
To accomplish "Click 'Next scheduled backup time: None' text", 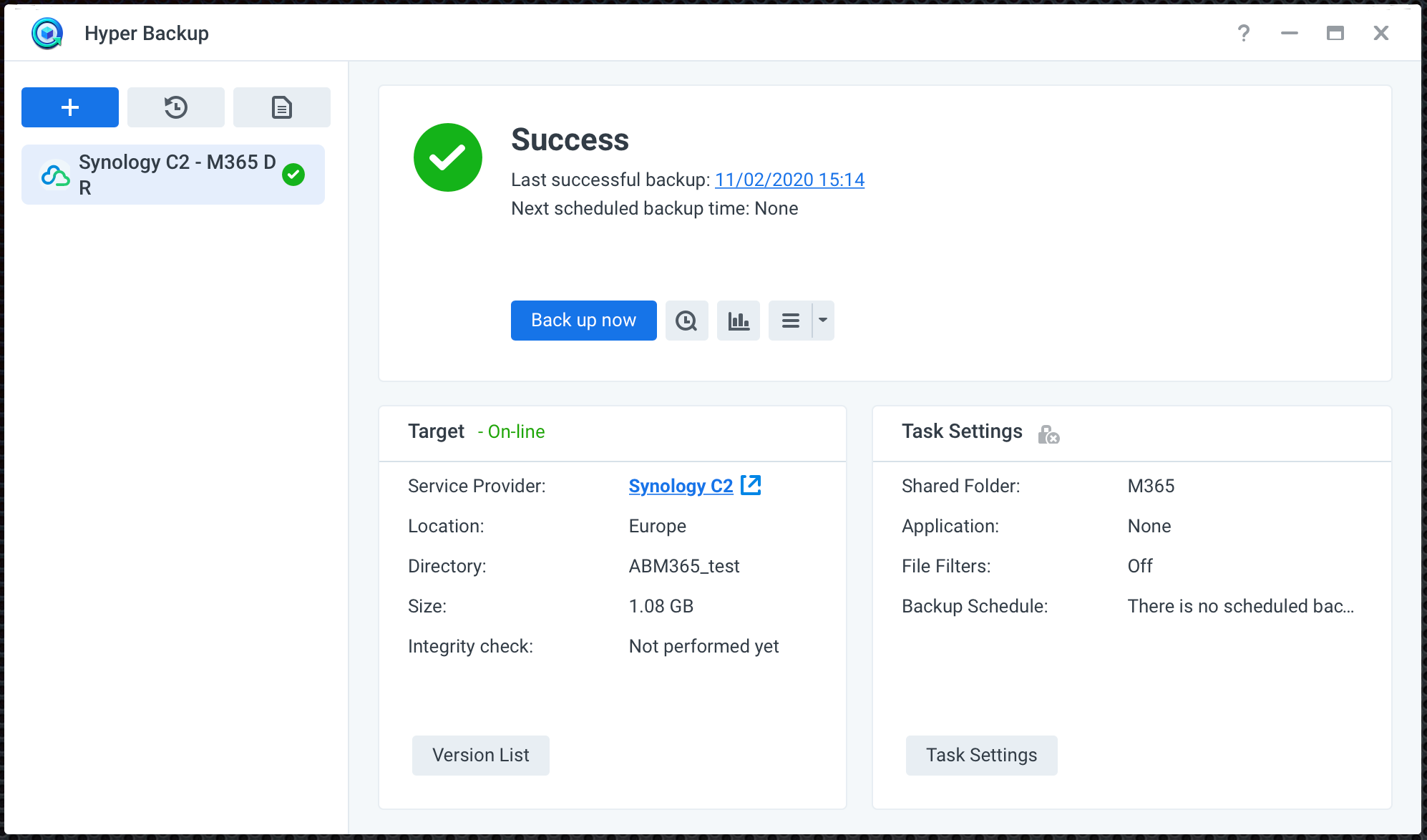I will (655, 208).
